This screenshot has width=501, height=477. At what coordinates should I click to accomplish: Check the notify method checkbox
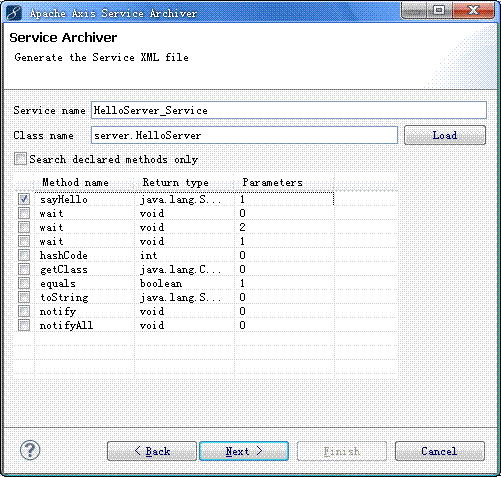[24, 311]
